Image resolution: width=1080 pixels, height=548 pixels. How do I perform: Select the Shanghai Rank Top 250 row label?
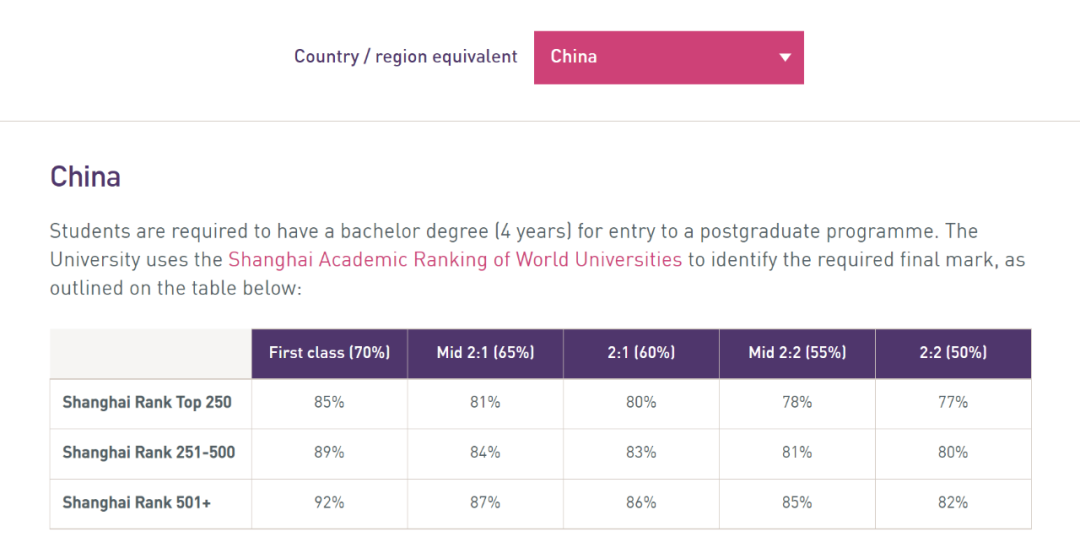(x=147, y=402)
